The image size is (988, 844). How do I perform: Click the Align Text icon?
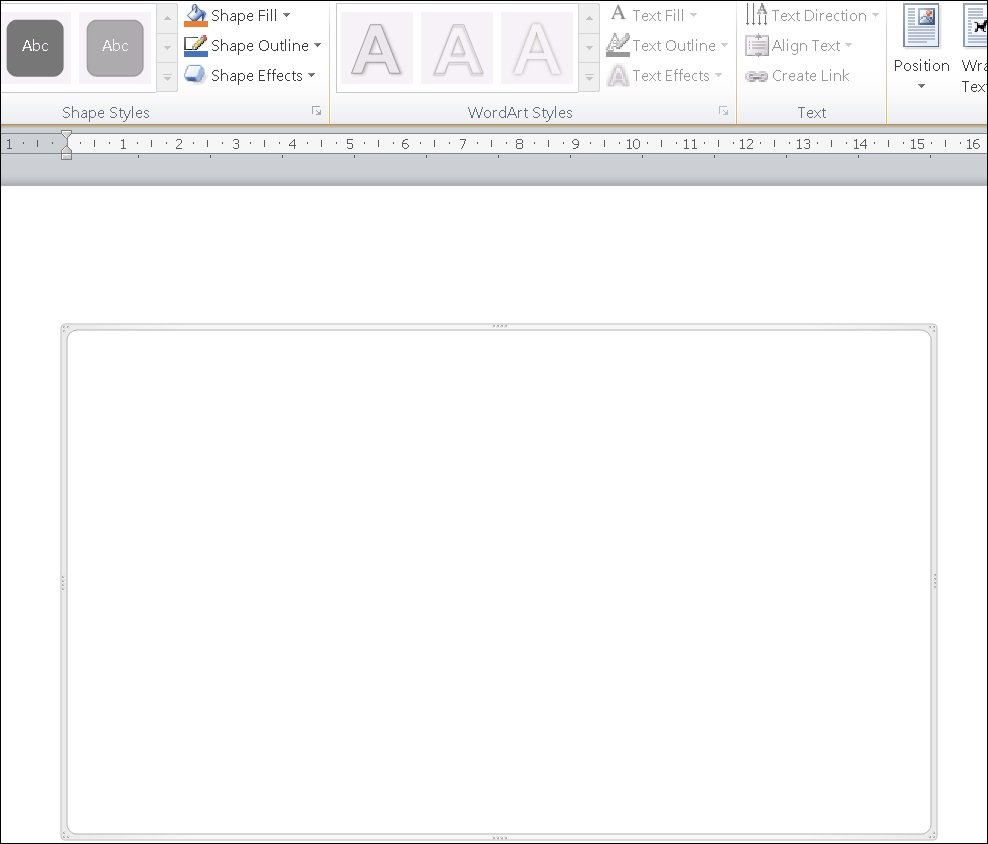(756, 45)
